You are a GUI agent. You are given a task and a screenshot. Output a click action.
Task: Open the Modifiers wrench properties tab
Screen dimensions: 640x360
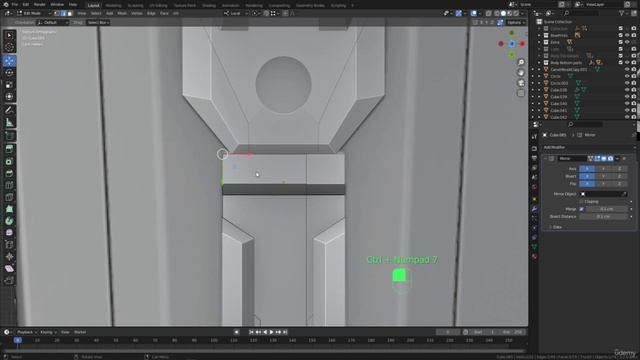point(534,209)
